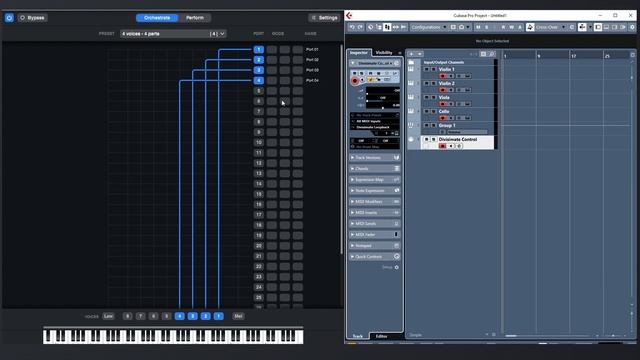Select port number 2 in Divisimate
Image resolution: width=640 pixels, height=360 pixels.
(x=258, y=60)
